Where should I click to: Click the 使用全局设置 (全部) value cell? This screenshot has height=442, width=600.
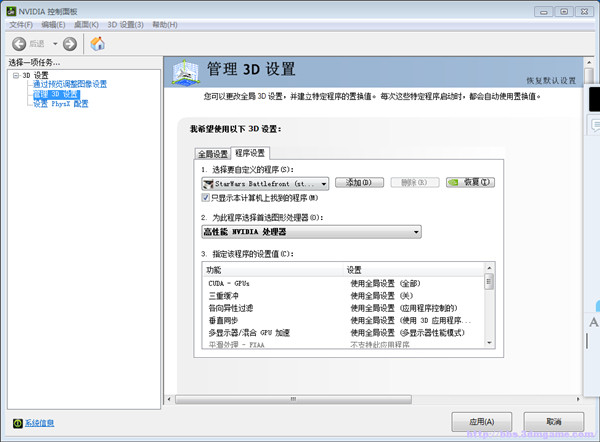click(385, 284)
